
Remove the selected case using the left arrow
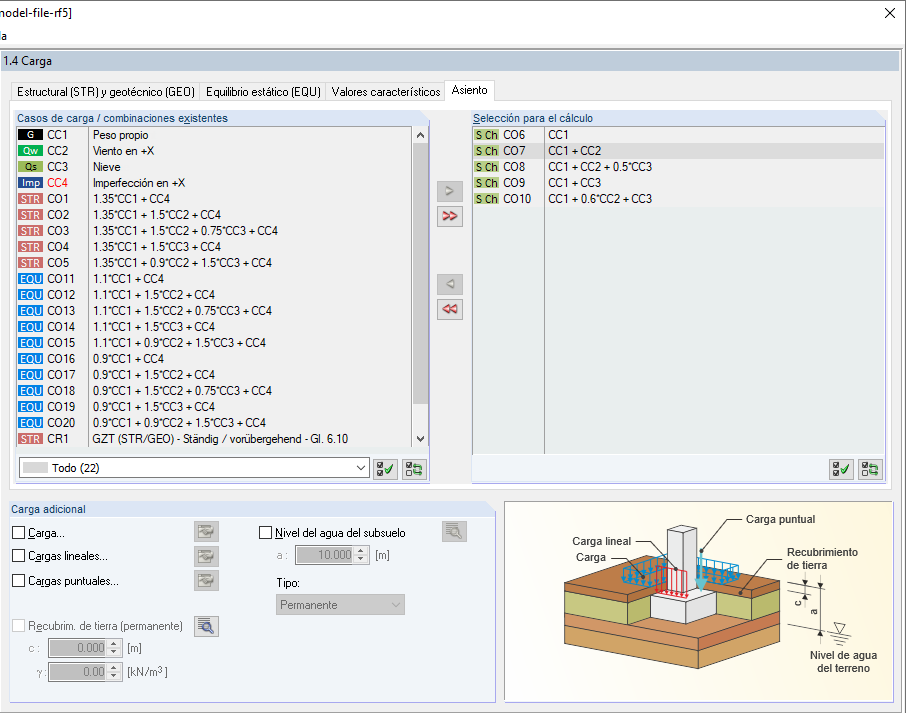pos(450,284)
